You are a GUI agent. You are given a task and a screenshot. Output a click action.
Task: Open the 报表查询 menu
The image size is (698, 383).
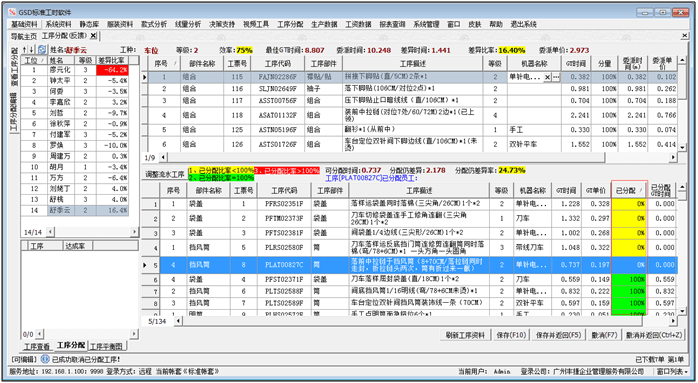(392, 24)
